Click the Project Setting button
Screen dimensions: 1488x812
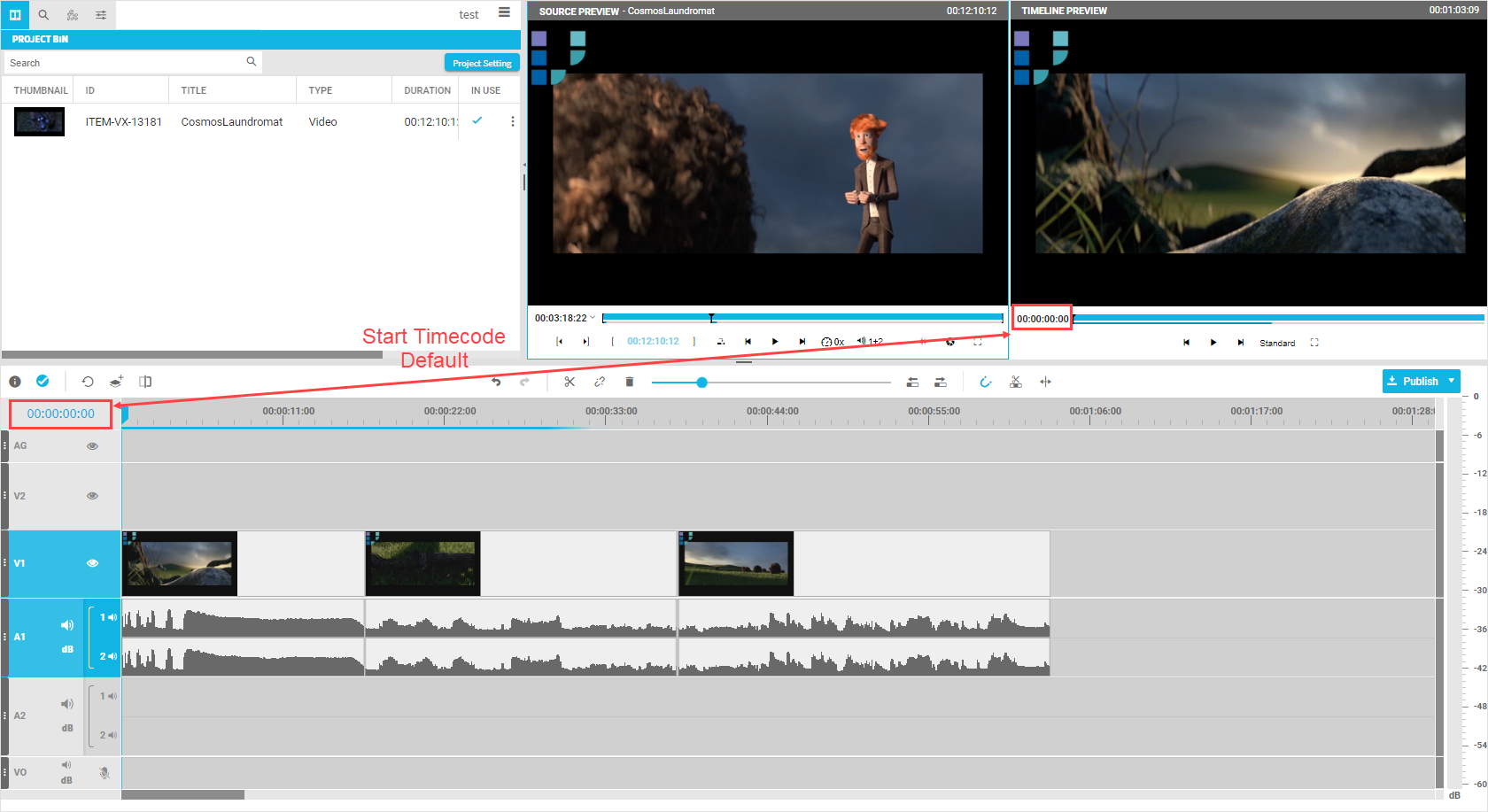(482, 63)
